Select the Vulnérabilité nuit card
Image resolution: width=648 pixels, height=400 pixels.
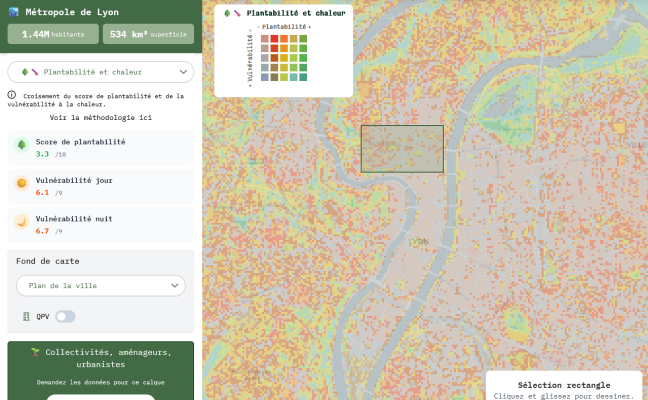(x=100, y=223)
